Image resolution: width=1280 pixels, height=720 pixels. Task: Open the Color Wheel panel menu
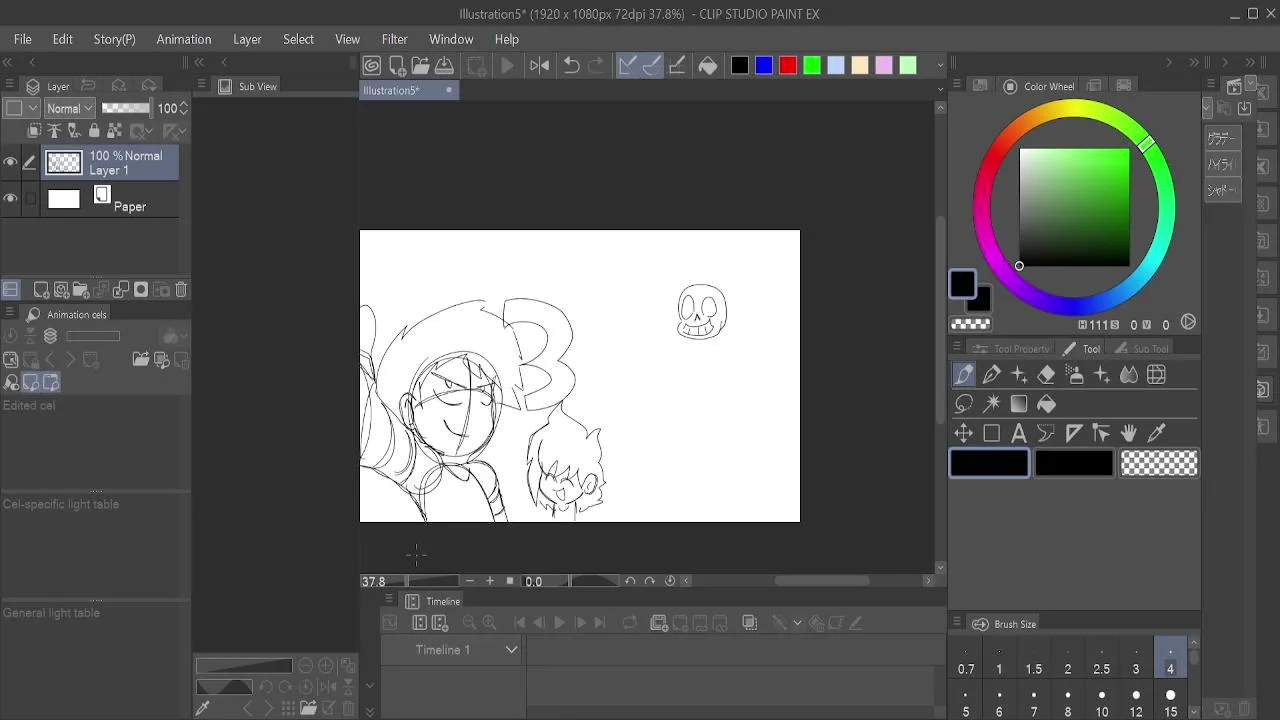957,86
